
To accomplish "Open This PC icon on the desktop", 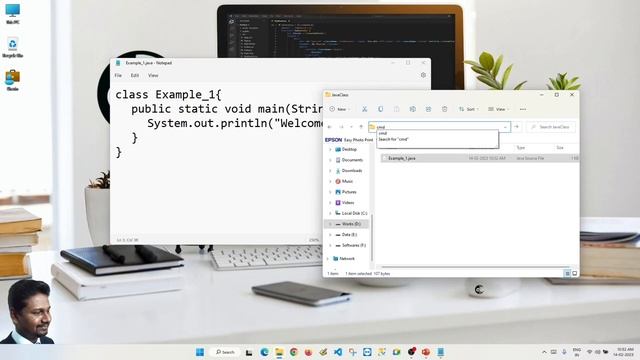I will (x=12, y=14).
